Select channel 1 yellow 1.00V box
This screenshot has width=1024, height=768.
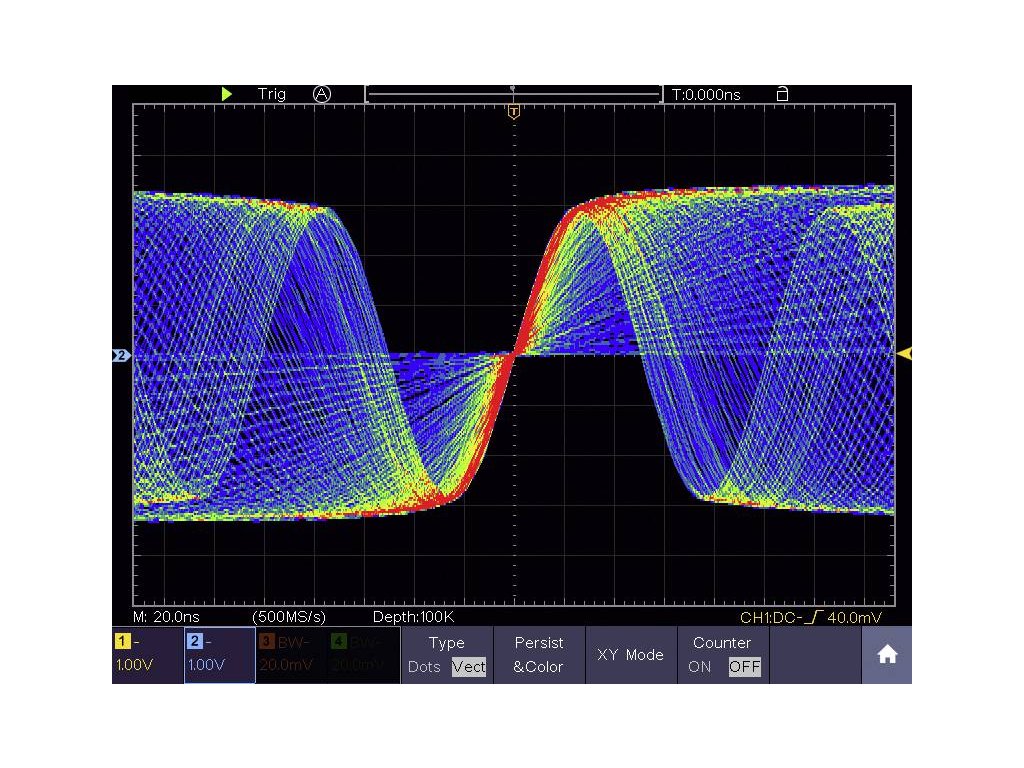click(147, 655)
